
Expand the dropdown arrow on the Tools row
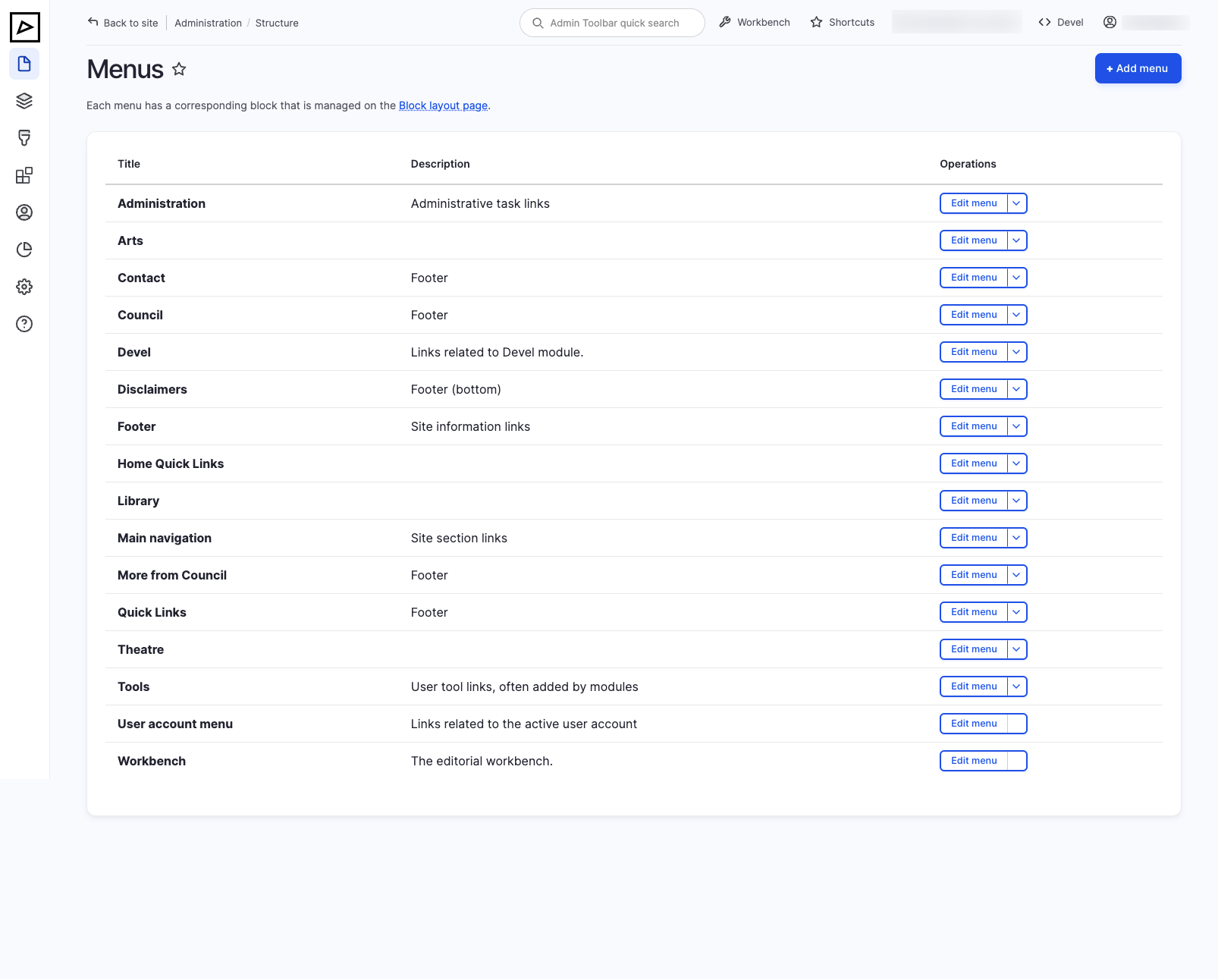[1016, 686]
